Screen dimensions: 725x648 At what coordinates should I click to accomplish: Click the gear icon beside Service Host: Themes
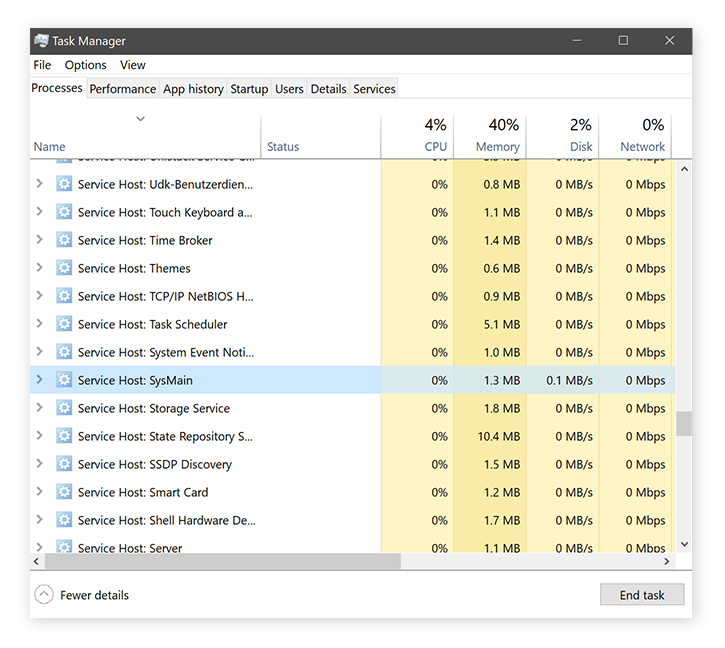tap(64, 268)
